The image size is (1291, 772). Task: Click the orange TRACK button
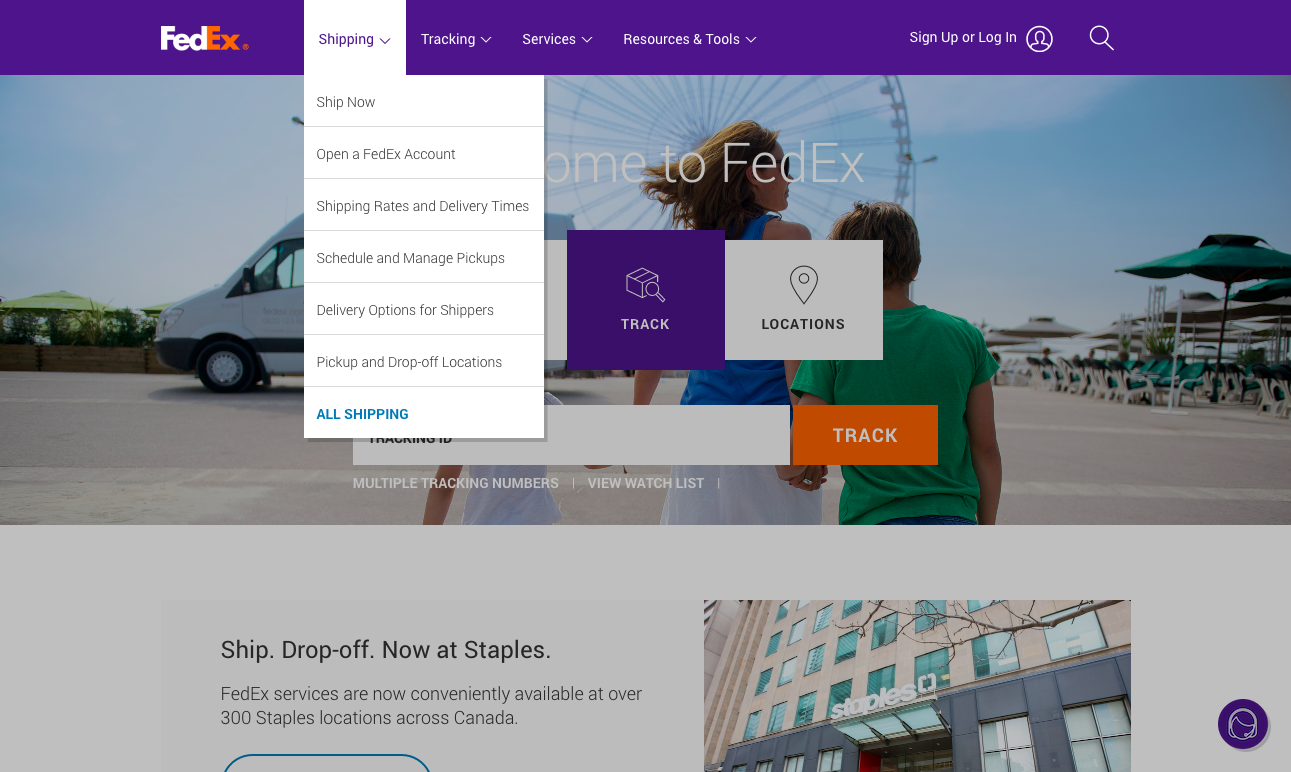click(865, 435)
